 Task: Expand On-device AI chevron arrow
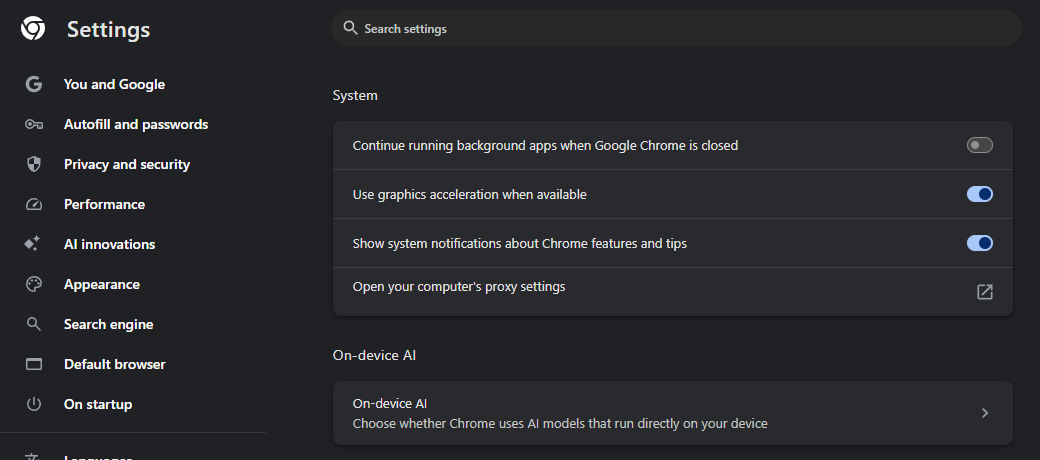[x=985, y=413]
